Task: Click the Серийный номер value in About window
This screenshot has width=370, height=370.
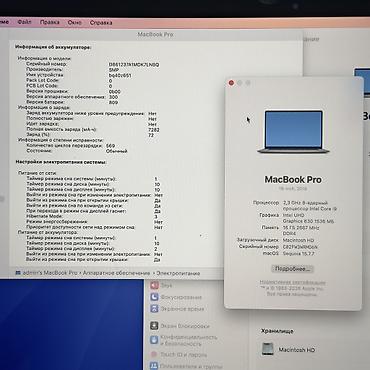Action: point(300,247)
